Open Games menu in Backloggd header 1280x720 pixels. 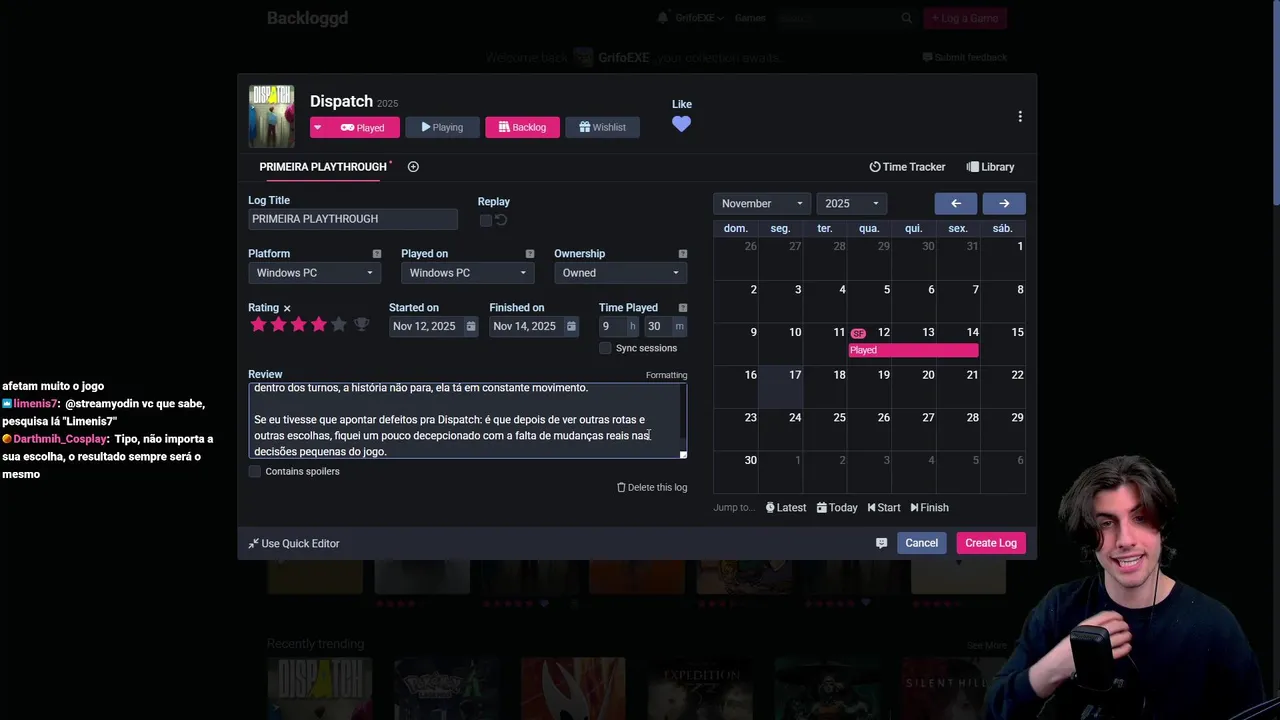750,18
